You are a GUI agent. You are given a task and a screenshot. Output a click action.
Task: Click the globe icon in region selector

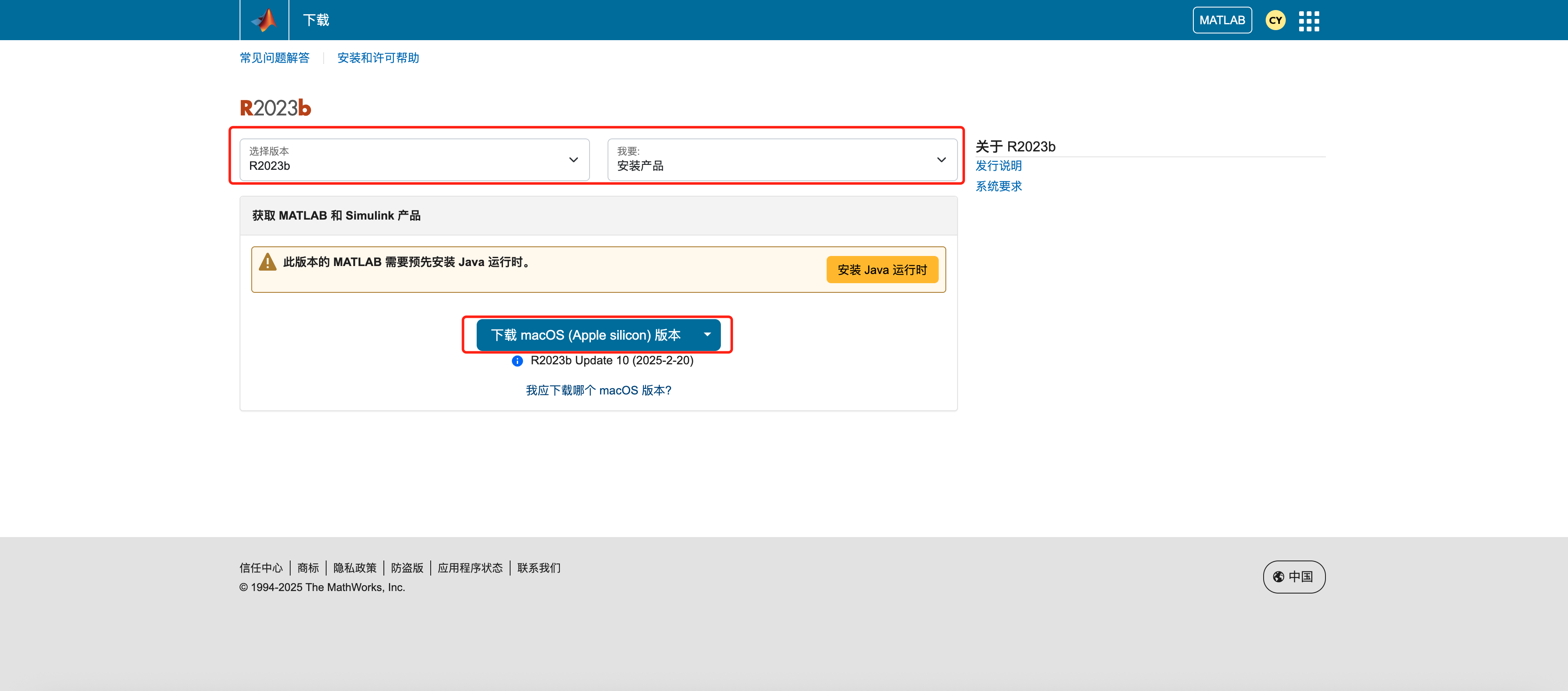tap(1278, 576)
